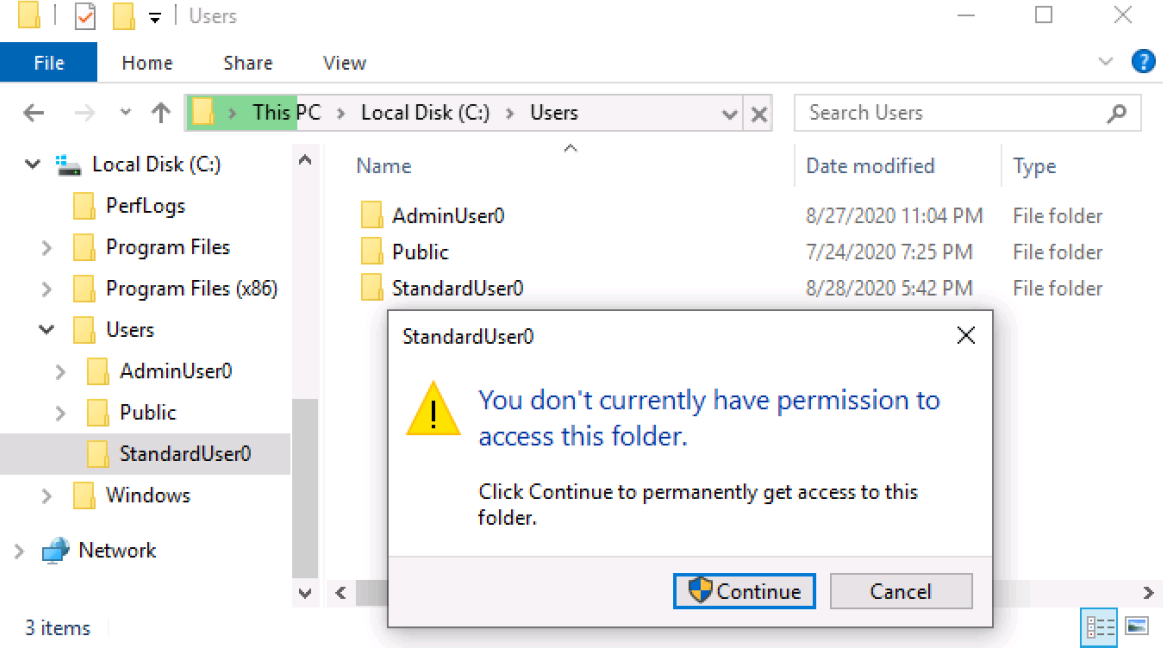Switch to Large icons view in status bar
The height and width of the screenshot is (648, 1163).
pos(1137,627)
